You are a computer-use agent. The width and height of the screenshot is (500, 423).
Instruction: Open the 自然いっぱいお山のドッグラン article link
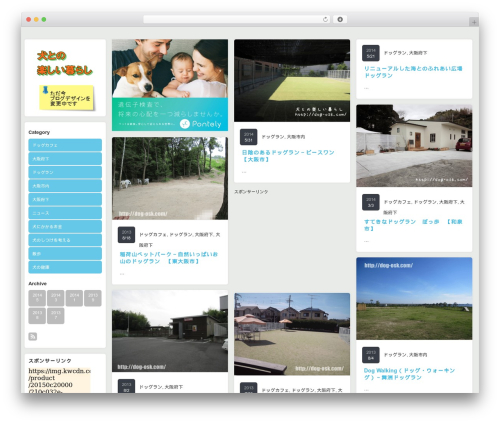pyautogui.click(x=169, y=258)
